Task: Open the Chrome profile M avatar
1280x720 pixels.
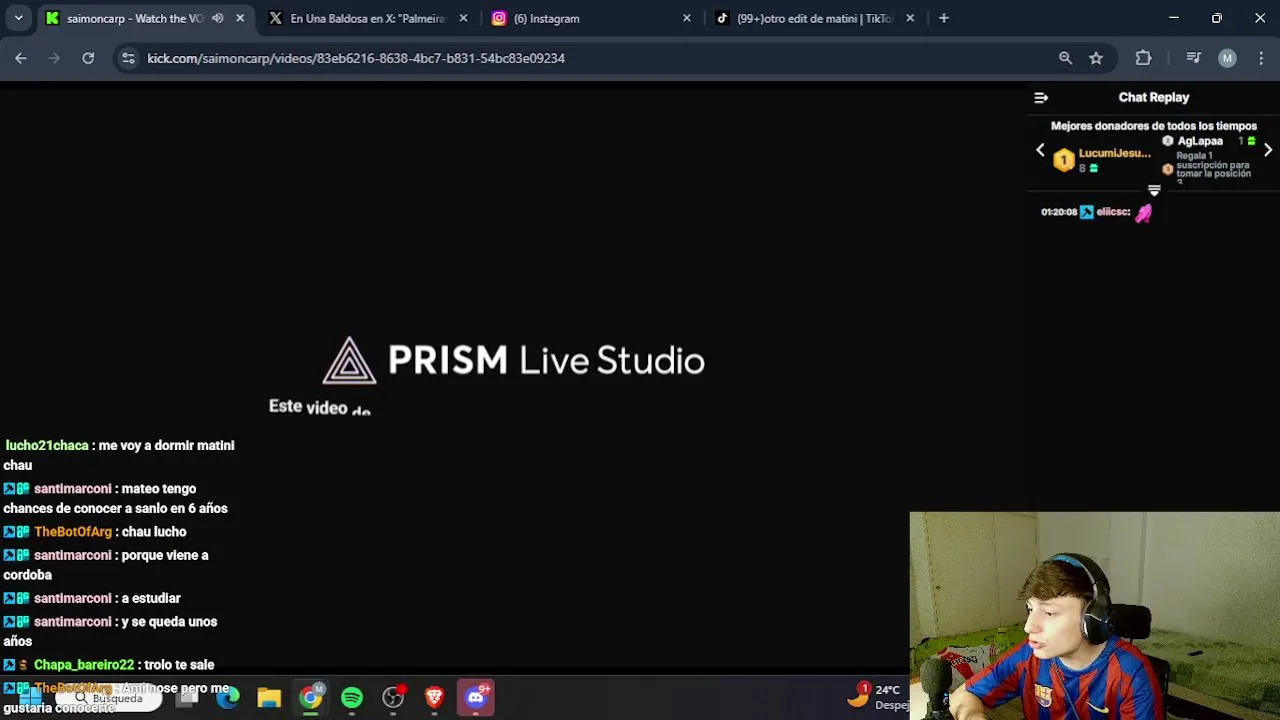Action: coord(1227,58)
